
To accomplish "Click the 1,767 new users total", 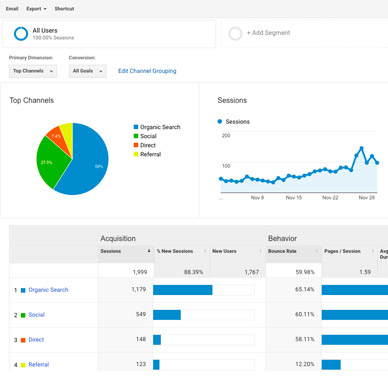I will pyautogui.click(x=252, y=272).
